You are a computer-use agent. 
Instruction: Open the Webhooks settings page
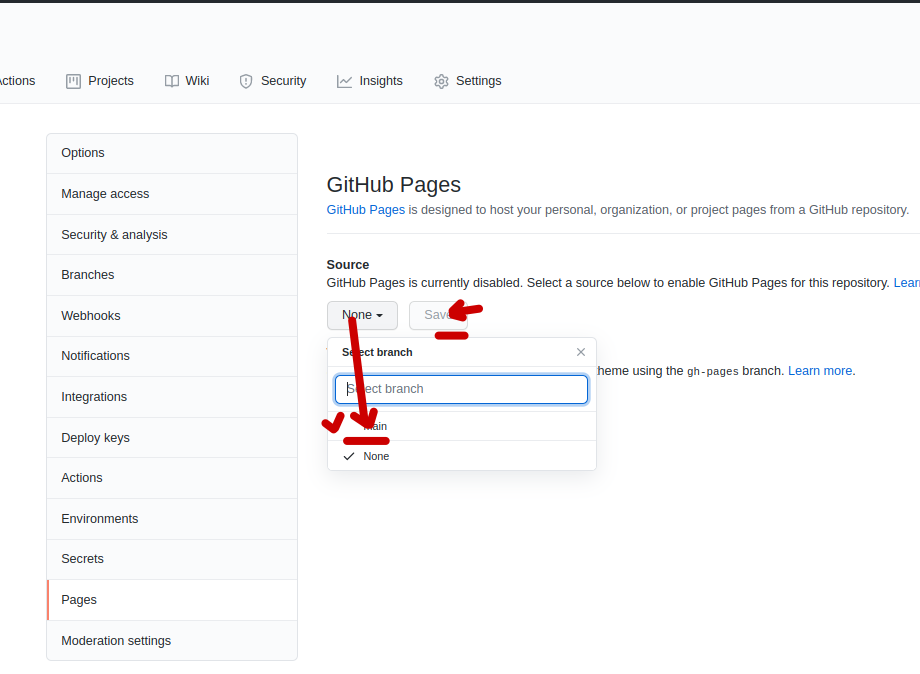(91, 316)
